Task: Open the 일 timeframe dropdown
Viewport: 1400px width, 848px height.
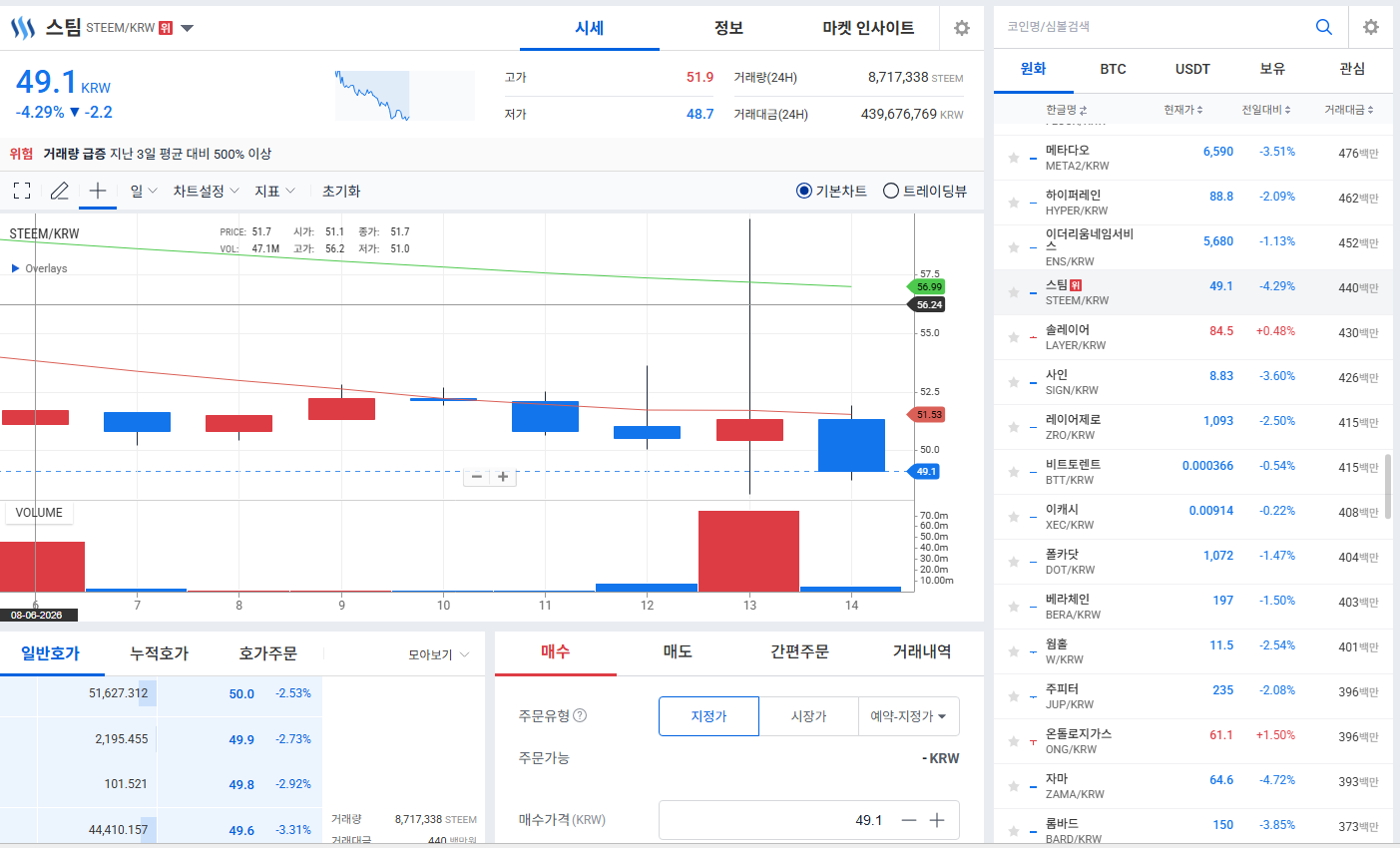Action: (x=144, y=191)
